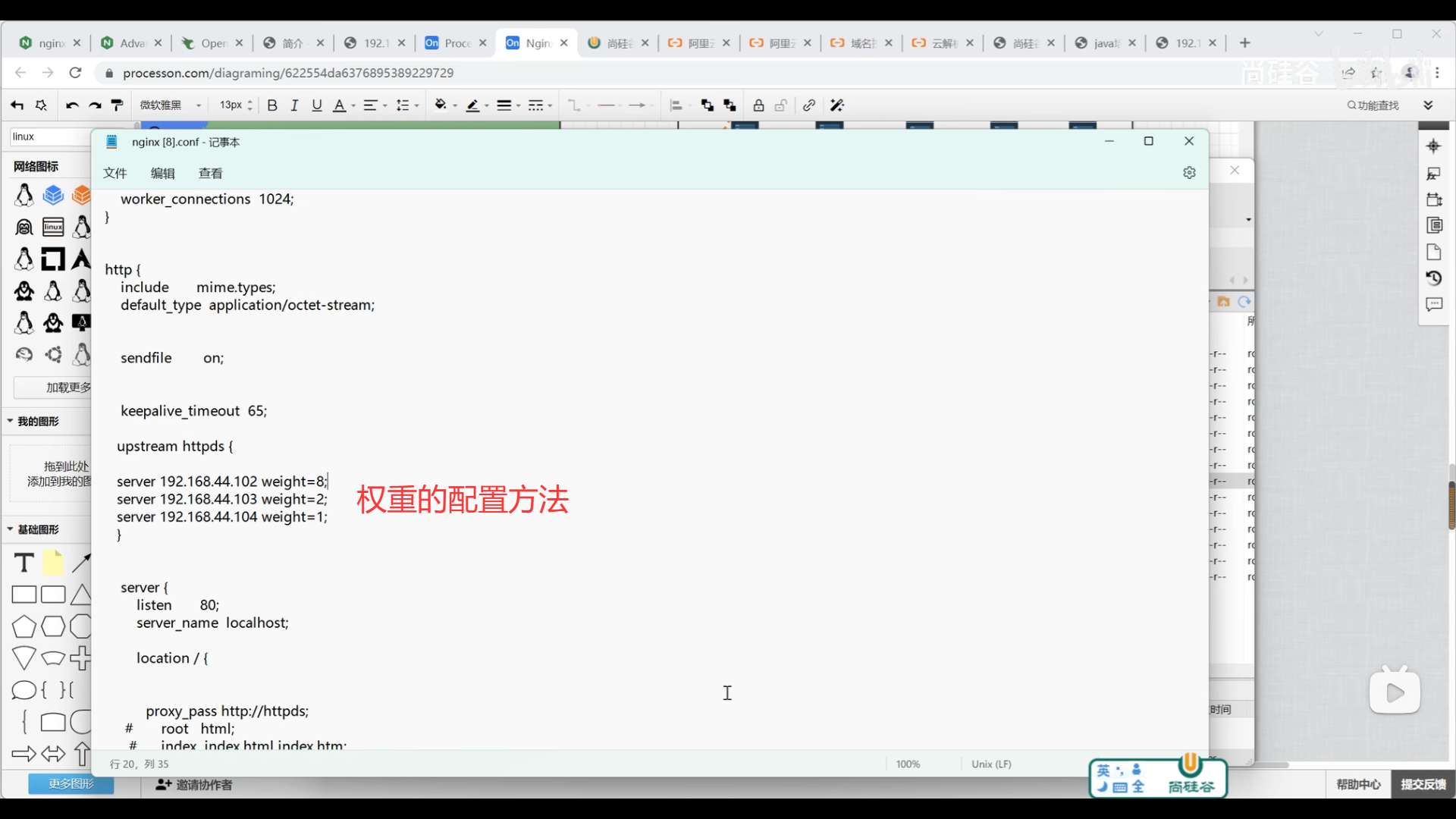Open the 编辑 menu in Notepad
1456x819 pixels.
coord(162,173)
